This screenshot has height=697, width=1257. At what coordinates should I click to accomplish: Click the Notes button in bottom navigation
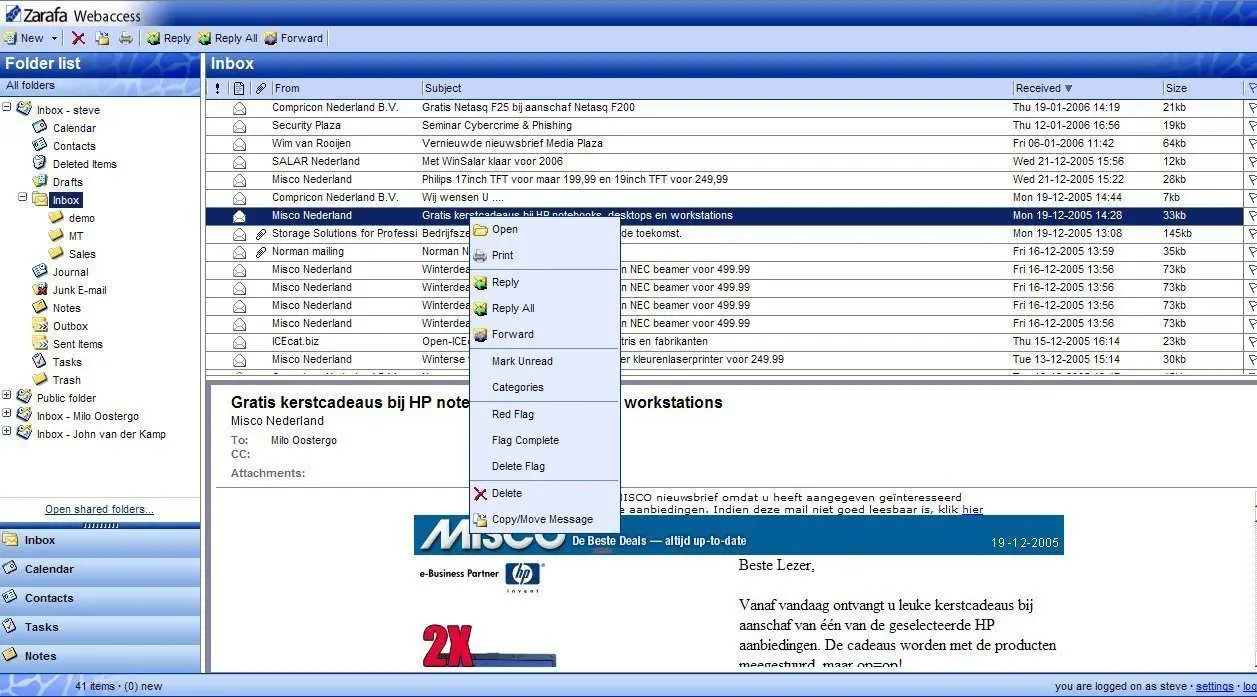click(x=100, y=656)
